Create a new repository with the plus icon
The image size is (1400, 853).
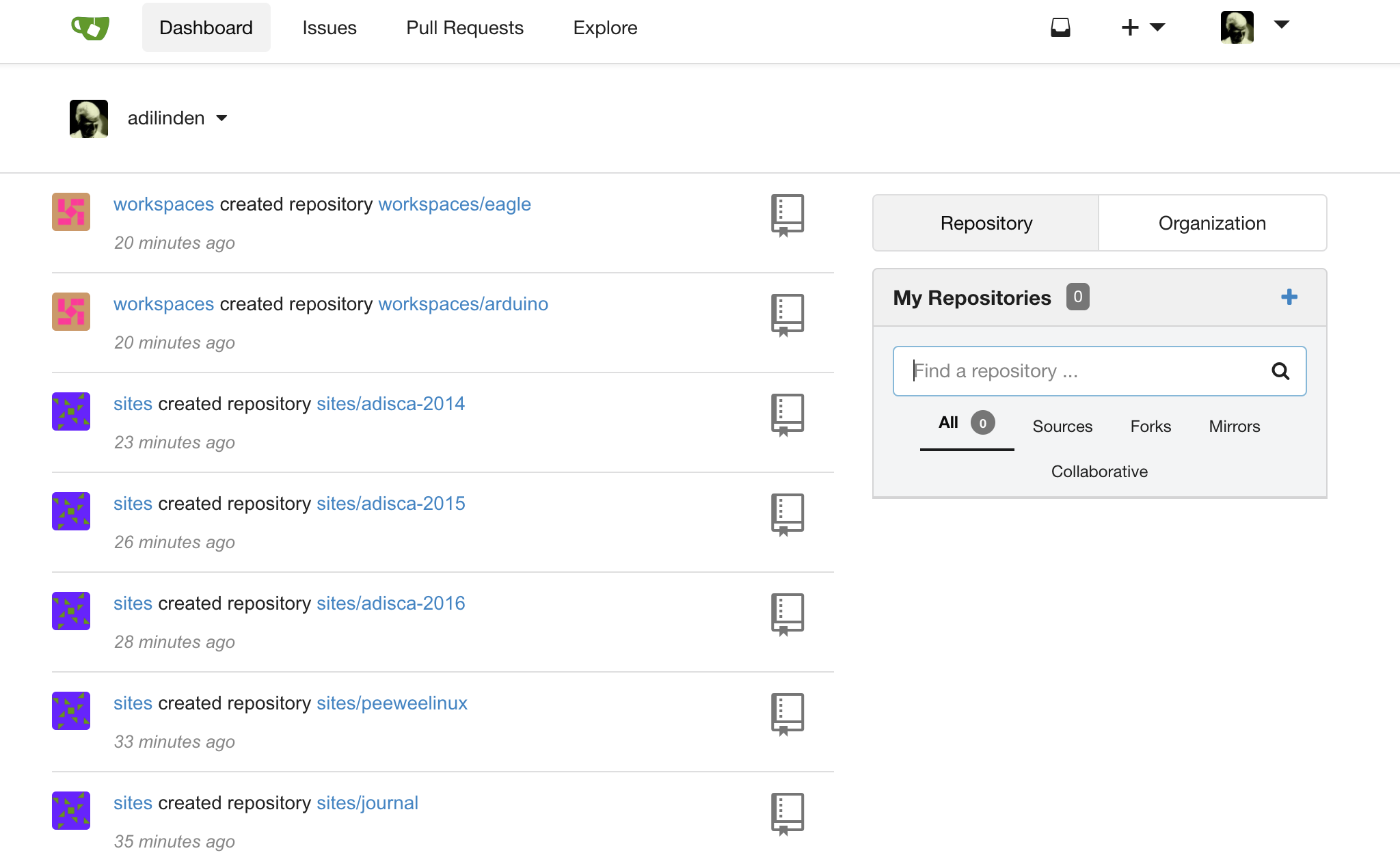pyautogui.click(x=1289, y=297)
